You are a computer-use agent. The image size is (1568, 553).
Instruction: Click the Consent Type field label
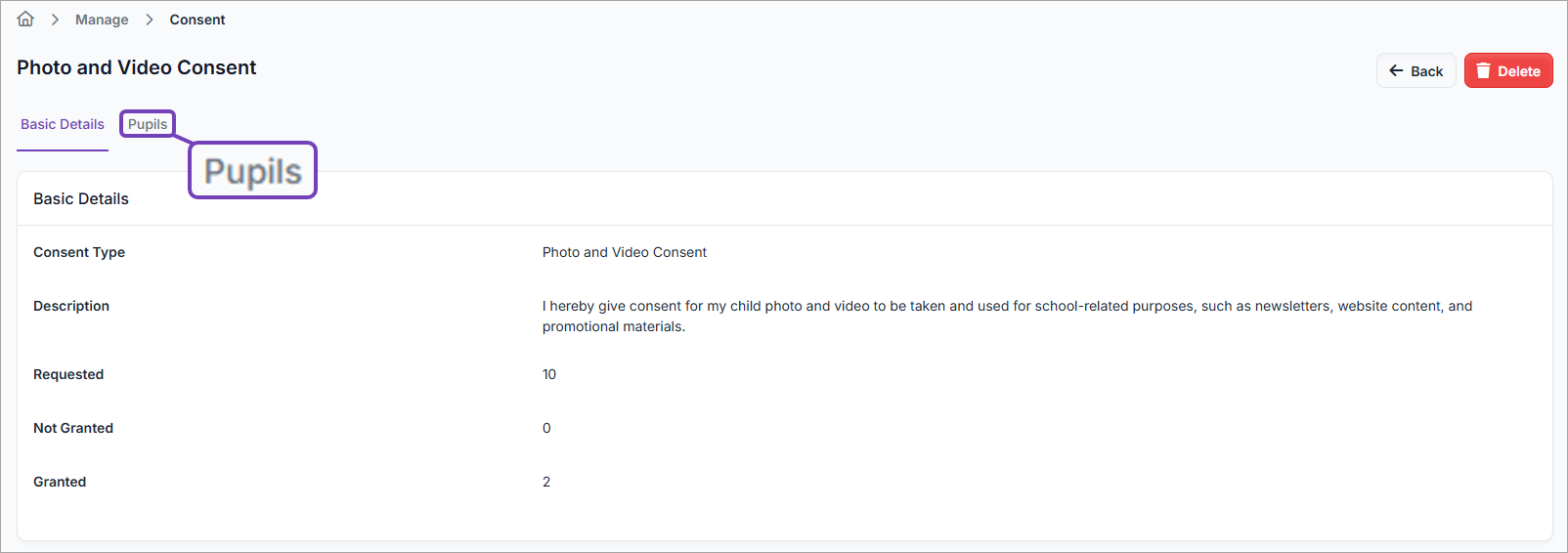79,252
